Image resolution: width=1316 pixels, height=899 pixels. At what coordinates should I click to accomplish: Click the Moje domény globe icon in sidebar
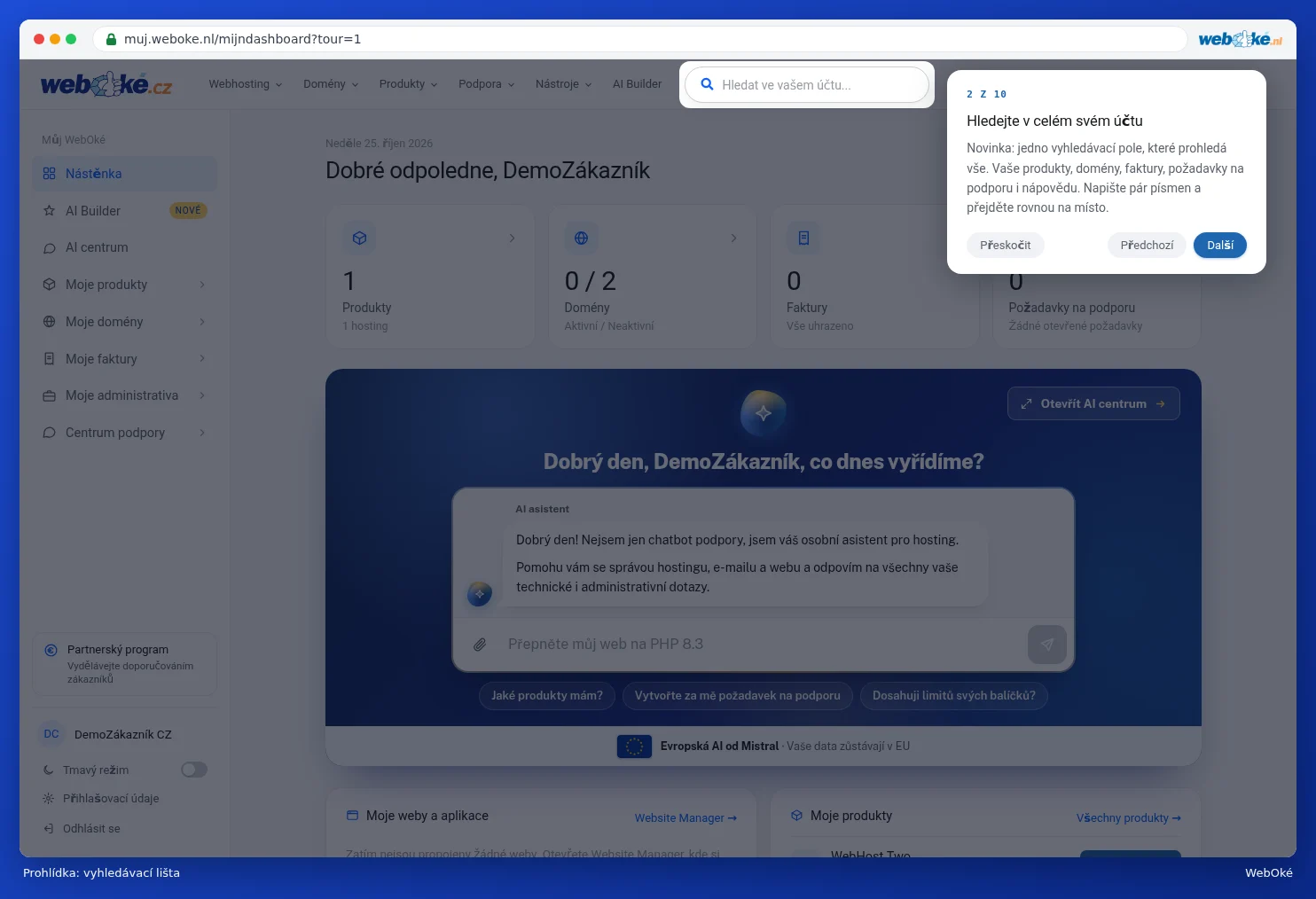pyautogui.click(x=50, y=322)
